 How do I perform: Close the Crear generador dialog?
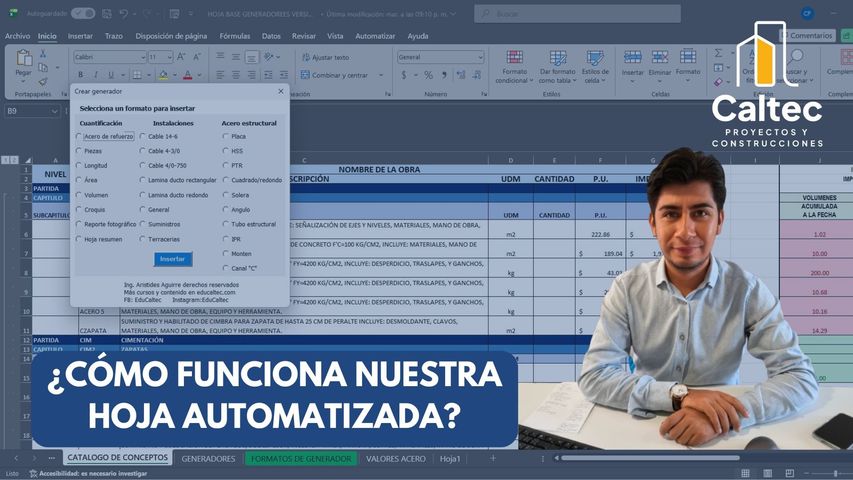pos(281,91)
